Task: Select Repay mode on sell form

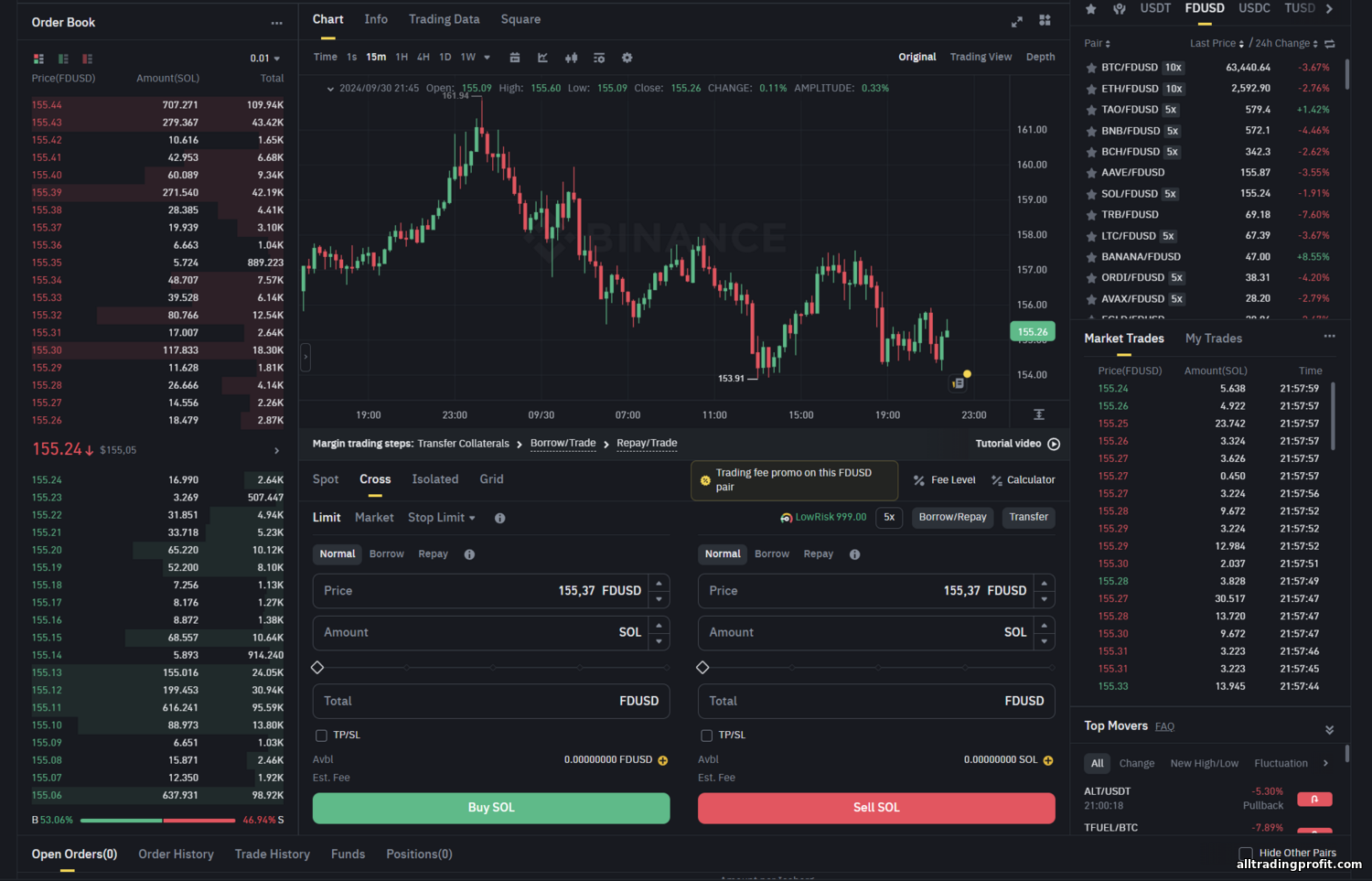Action: (x=819, y=554)
